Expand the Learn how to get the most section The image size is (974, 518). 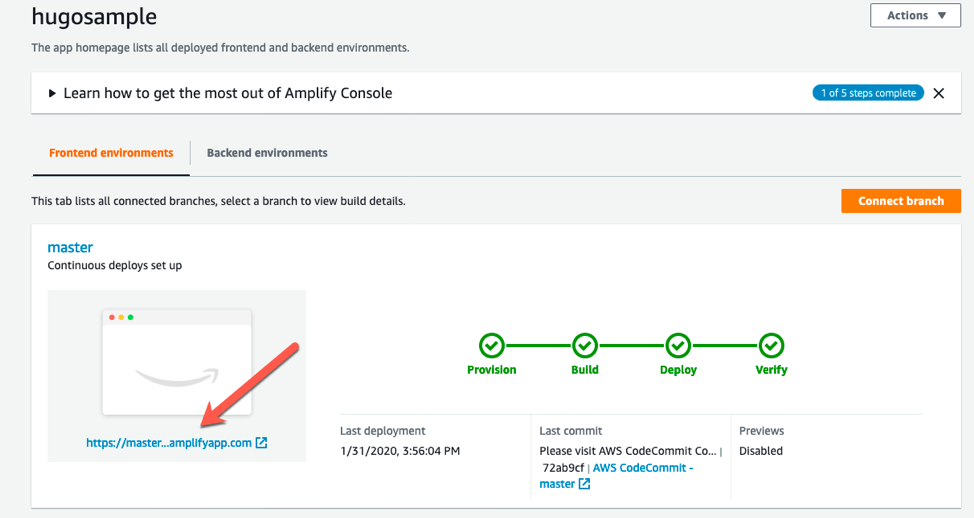[x=53, y=93]
